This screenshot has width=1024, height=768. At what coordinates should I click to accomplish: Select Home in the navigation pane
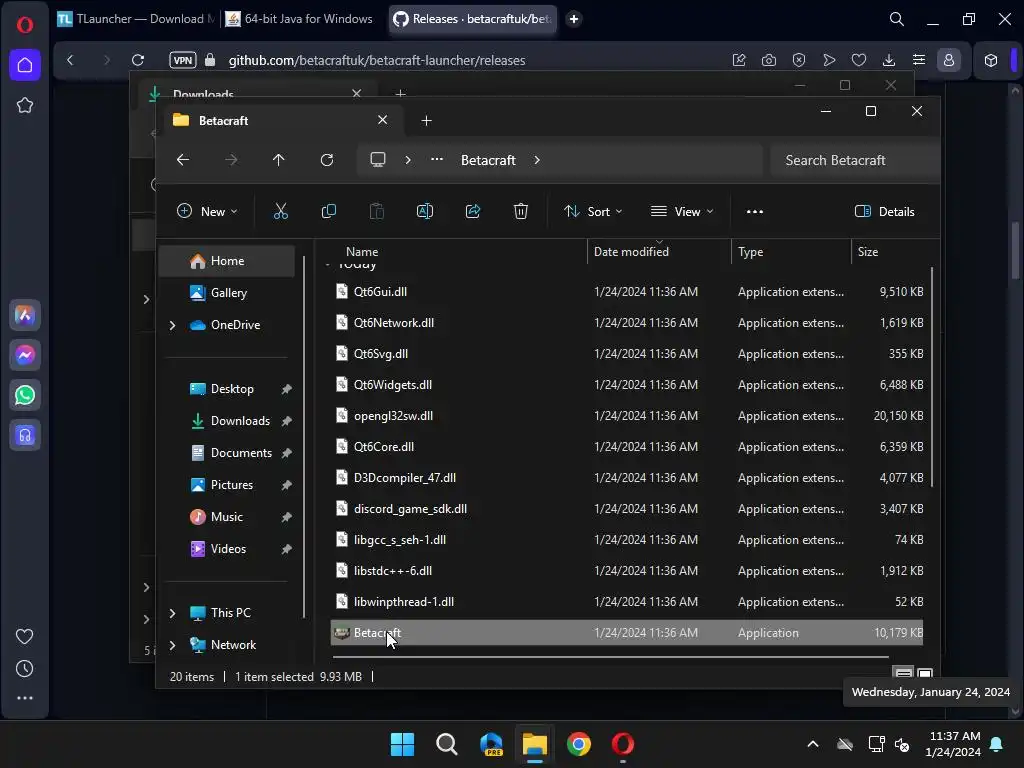[x=227, y=261]
